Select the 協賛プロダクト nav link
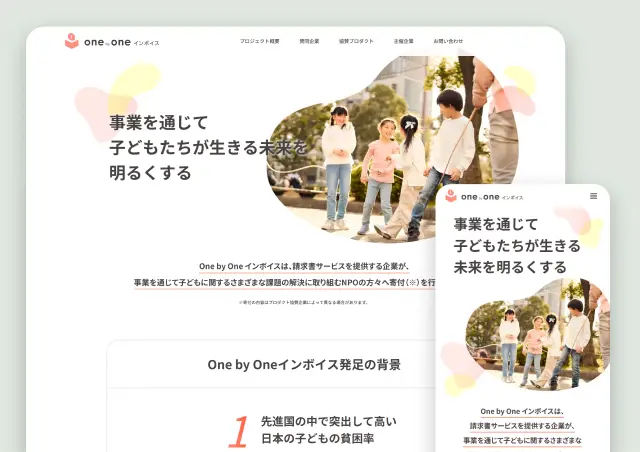 tap(356, 41)
